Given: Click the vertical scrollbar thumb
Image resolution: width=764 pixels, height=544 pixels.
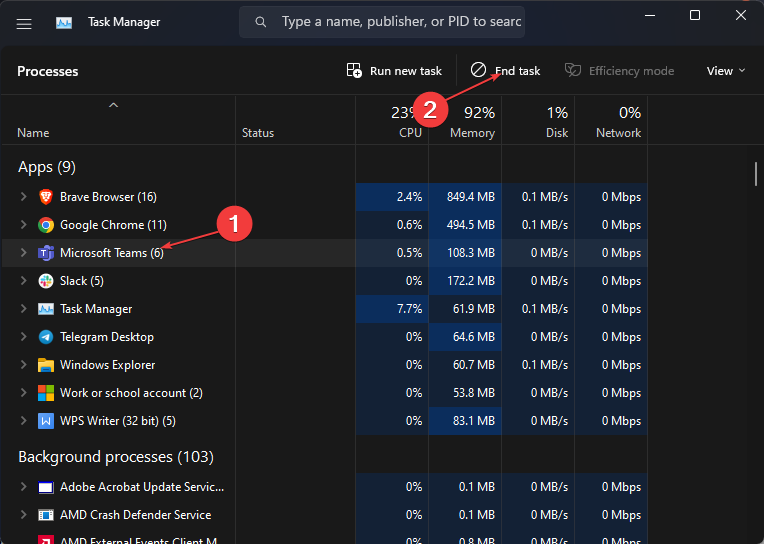Looking at the screenshot, I should tap(756, 174).
